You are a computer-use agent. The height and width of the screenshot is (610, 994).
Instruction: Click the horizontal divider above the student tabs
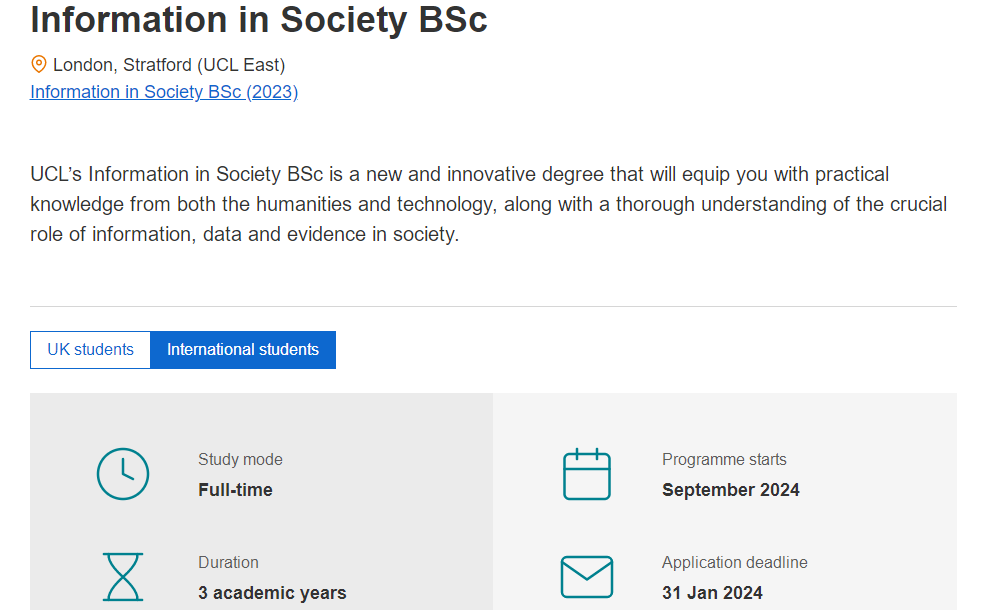[x=493, y=306]
